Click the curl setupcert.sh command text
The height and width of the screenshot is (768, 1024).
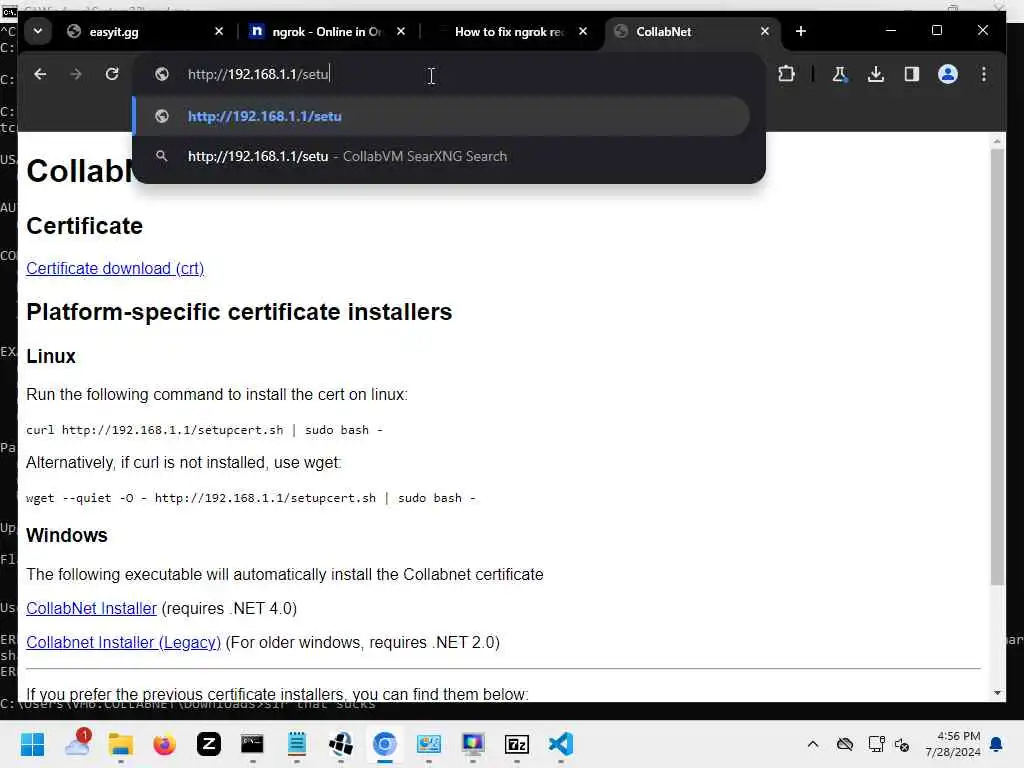[x=204, y=430]
